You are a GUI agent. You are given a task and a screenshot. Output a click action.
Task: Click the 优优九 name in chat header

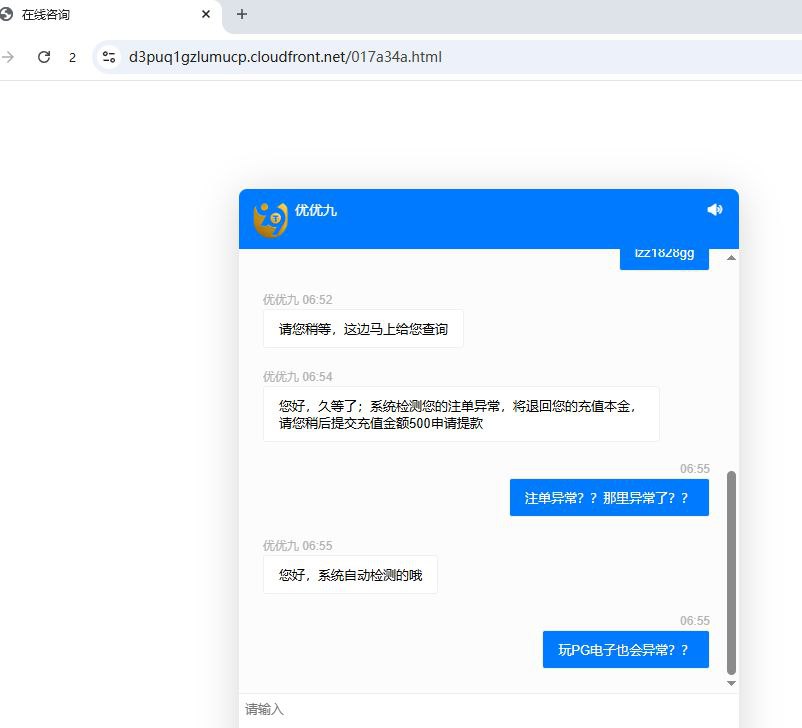pyautogui.click(x=316, y=210)
